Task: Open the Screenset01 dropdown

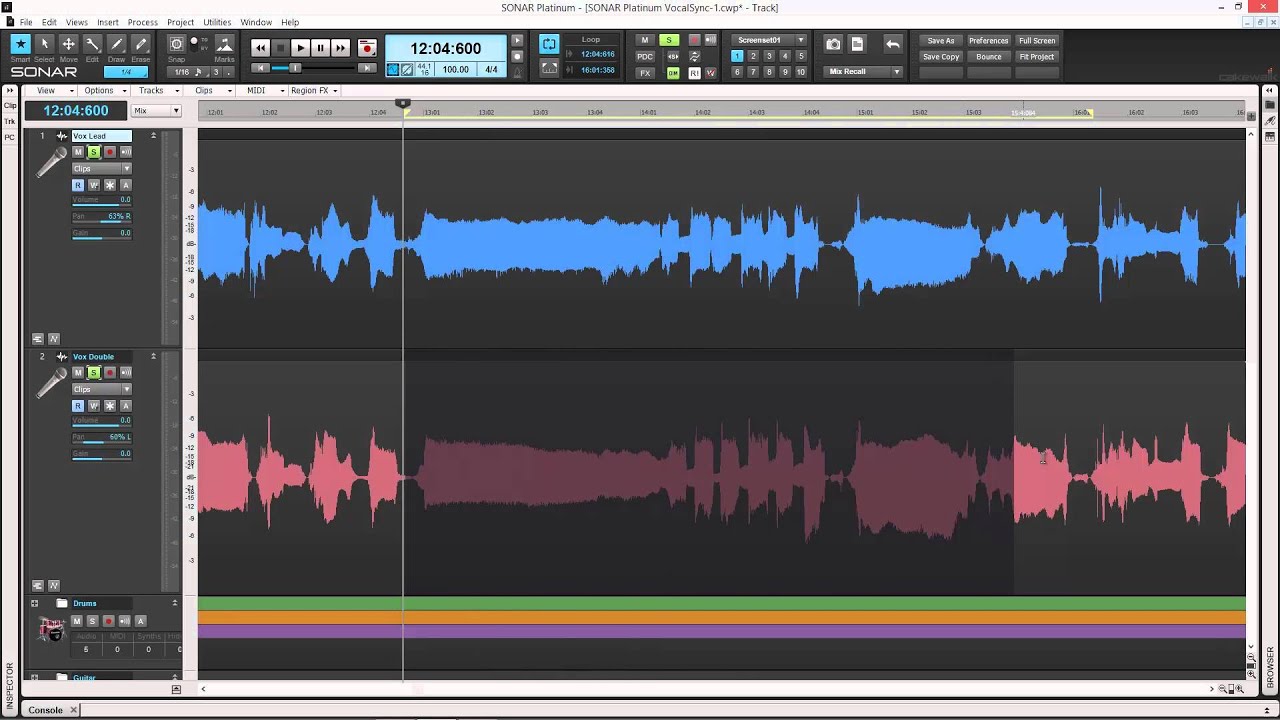Action: [768, 40]
